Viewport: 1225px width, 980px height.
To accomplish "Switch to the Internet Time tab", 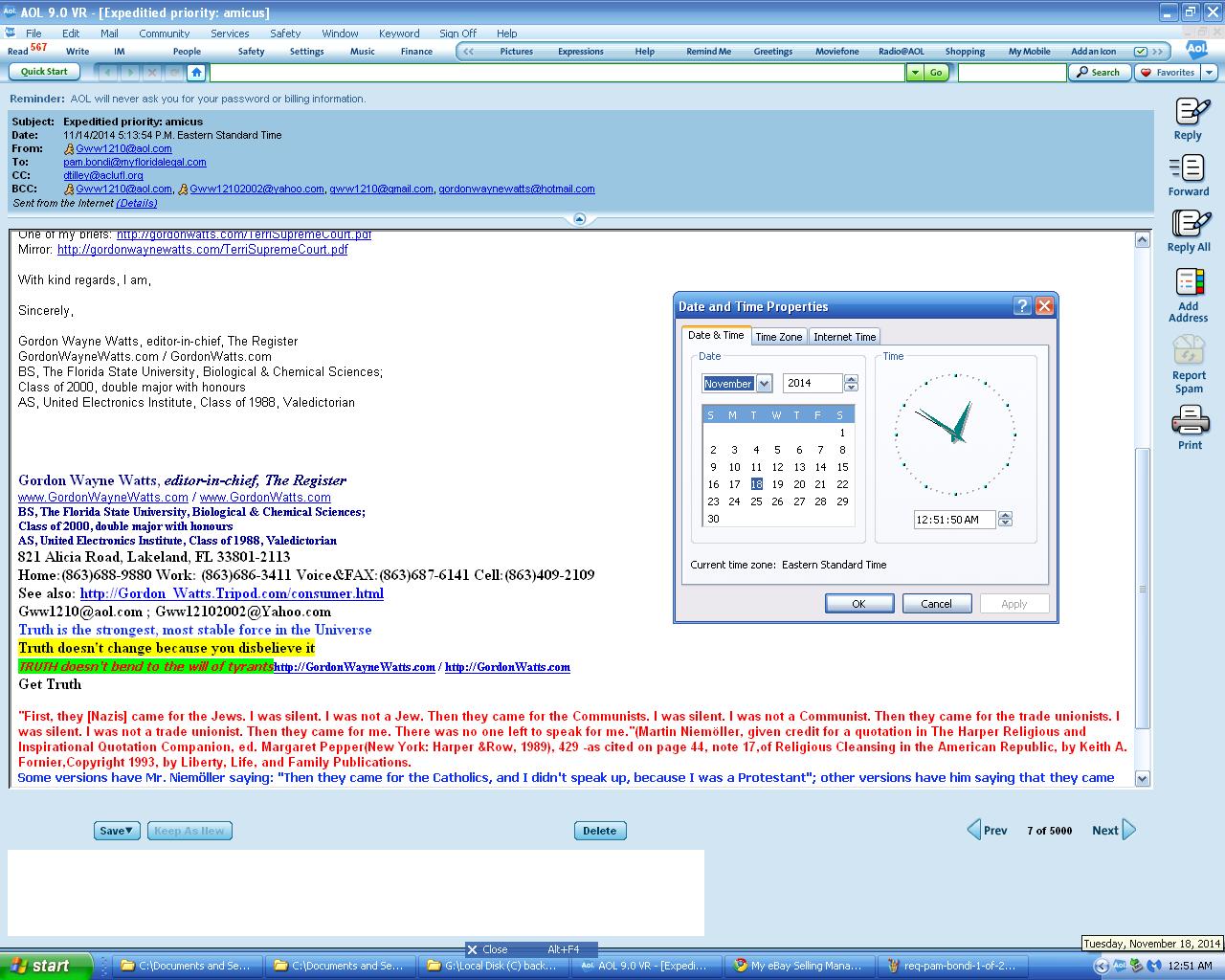I will coord(844,337).
